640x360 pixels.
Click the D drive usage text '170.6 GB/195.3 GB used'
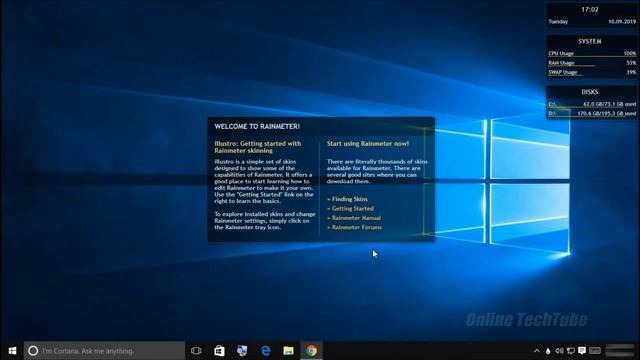pyautogui.click(x=607, y=113)
